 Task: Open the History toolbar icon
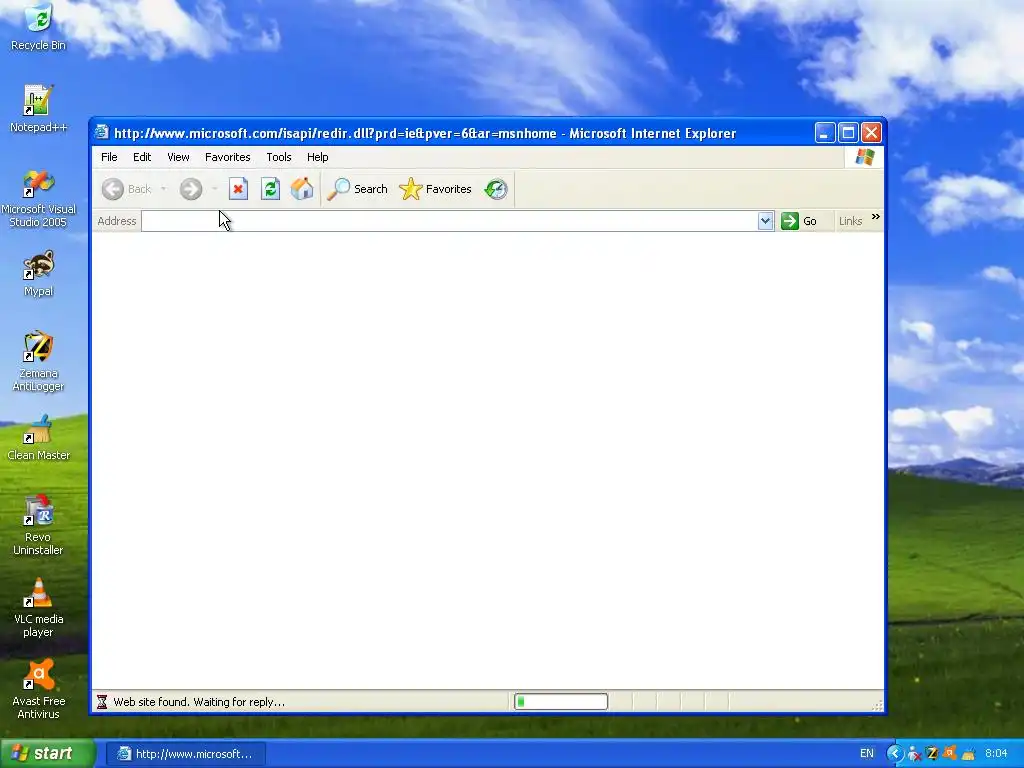pos(496,189)
